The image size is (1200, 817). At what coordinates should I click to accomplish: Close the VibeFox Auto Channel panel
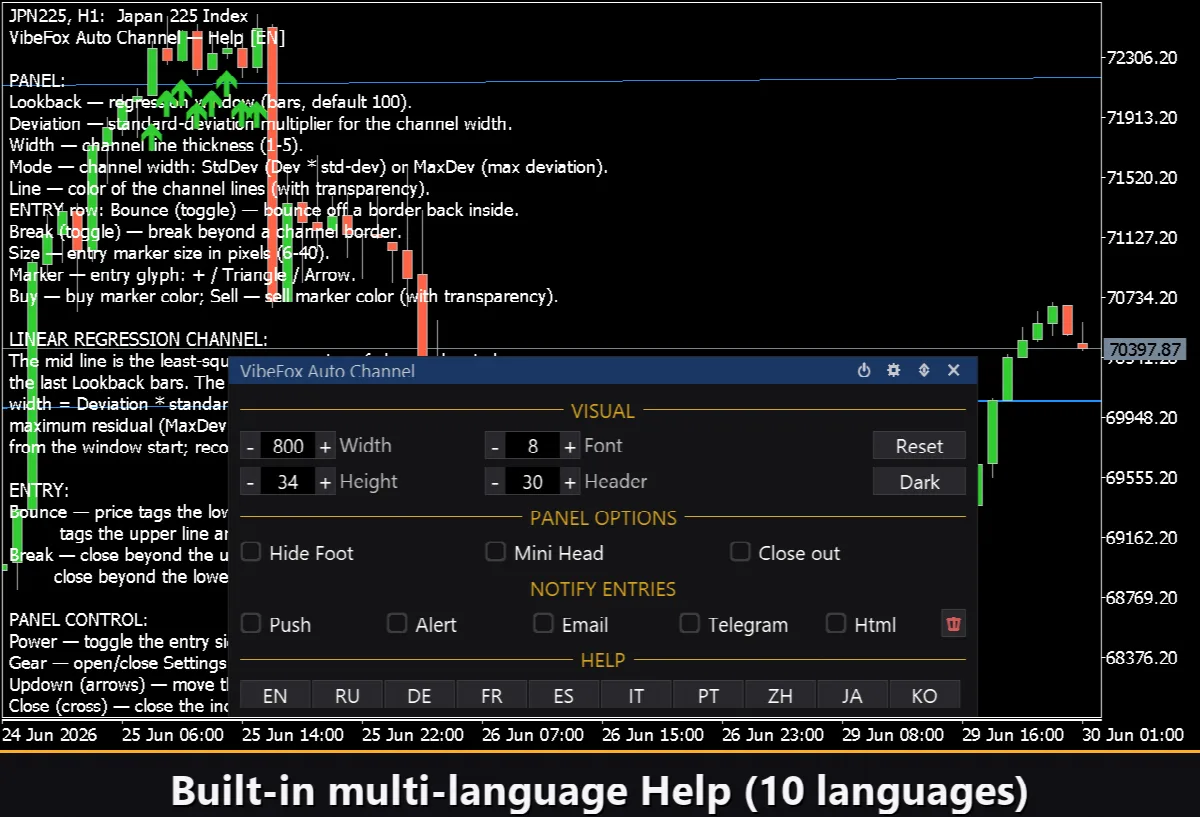click(x=954, y=371)
